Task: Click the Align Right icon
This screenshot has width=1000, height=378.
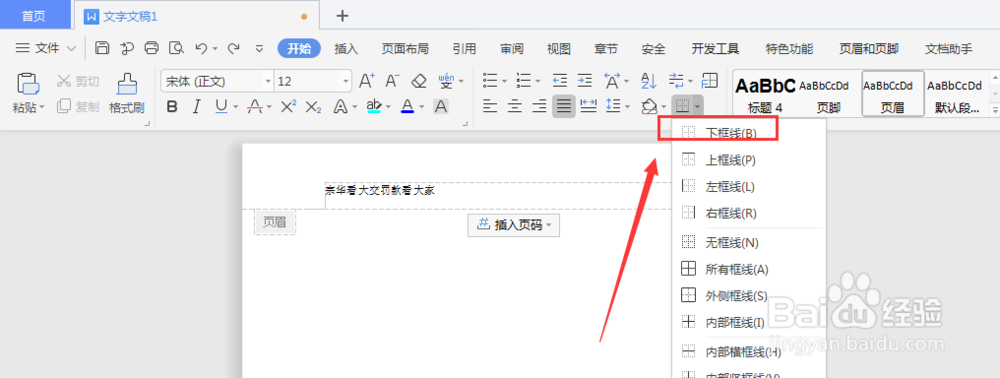Action: click(x=539, y=106)
